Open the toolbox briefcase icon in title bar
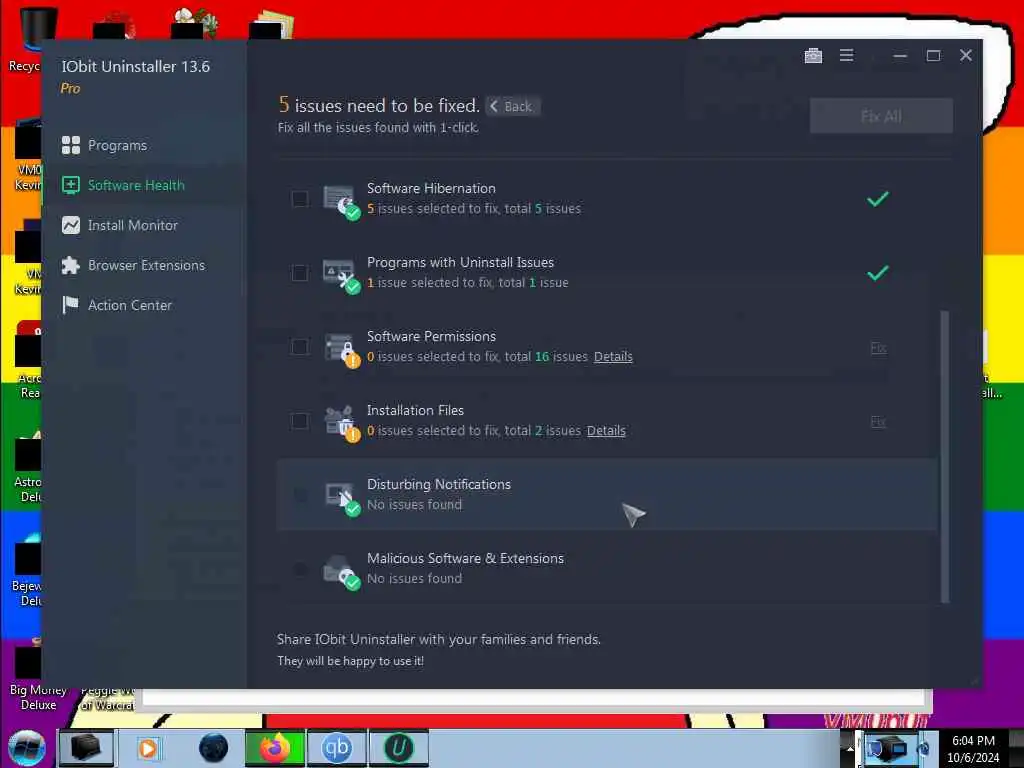The image size is (1024, 768). point(813,56)
